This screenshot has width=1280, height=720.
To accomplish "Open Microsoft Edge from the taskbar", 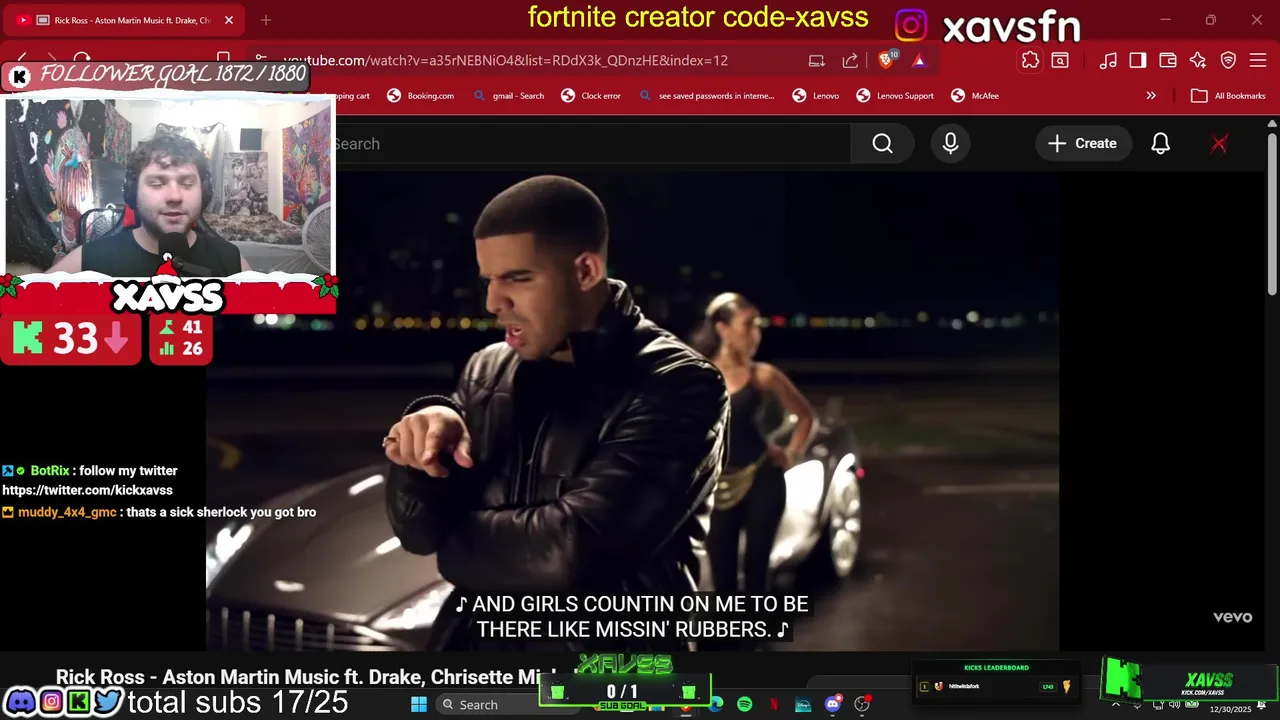I will point(716,704).
